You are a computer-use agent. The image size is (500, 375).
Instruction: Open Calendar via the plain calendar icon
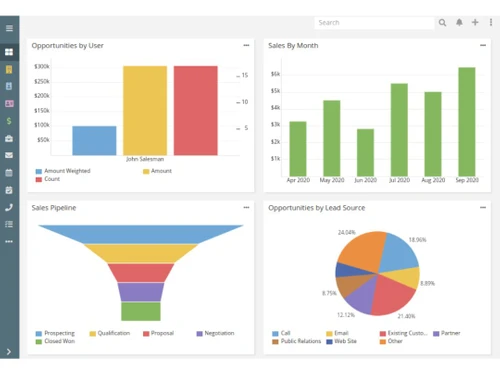[9, 172]
